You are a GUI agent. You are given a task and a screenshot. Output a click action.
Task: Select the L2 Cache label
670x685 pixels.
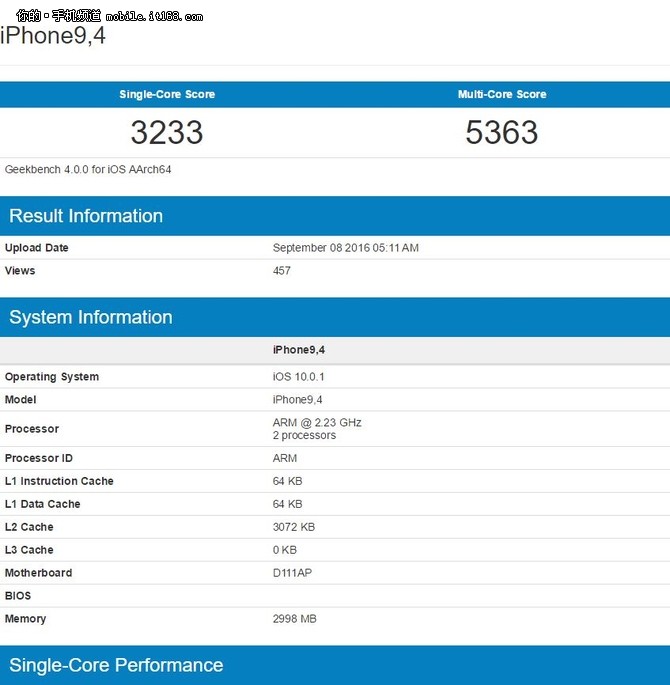29,527
